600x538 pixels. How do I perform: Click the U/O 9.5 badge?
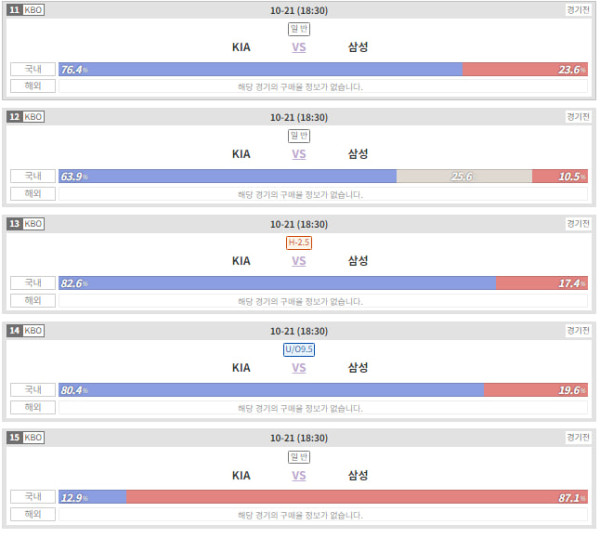299,349
